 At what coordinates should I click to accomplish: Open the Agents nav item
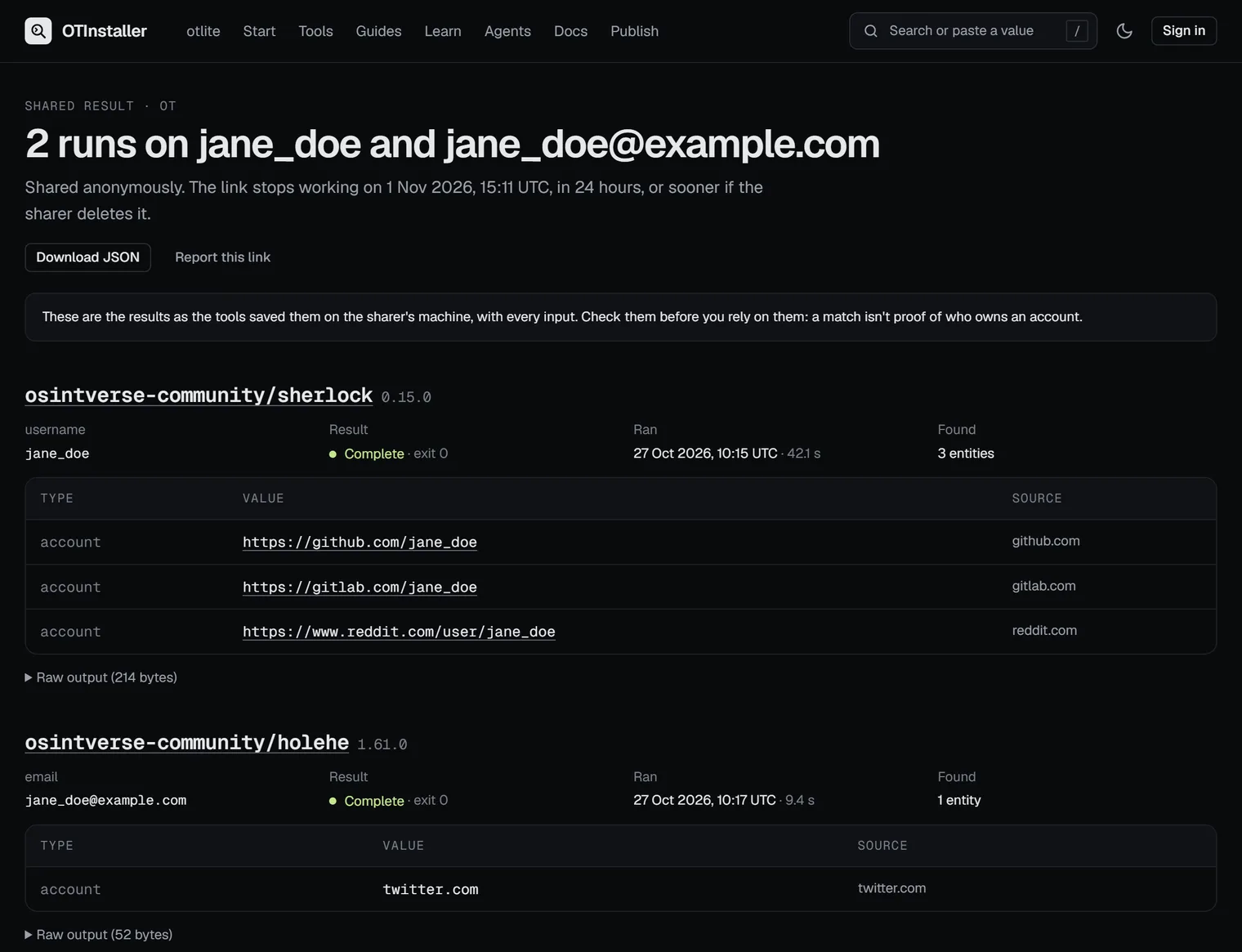[x=507, y=31]
